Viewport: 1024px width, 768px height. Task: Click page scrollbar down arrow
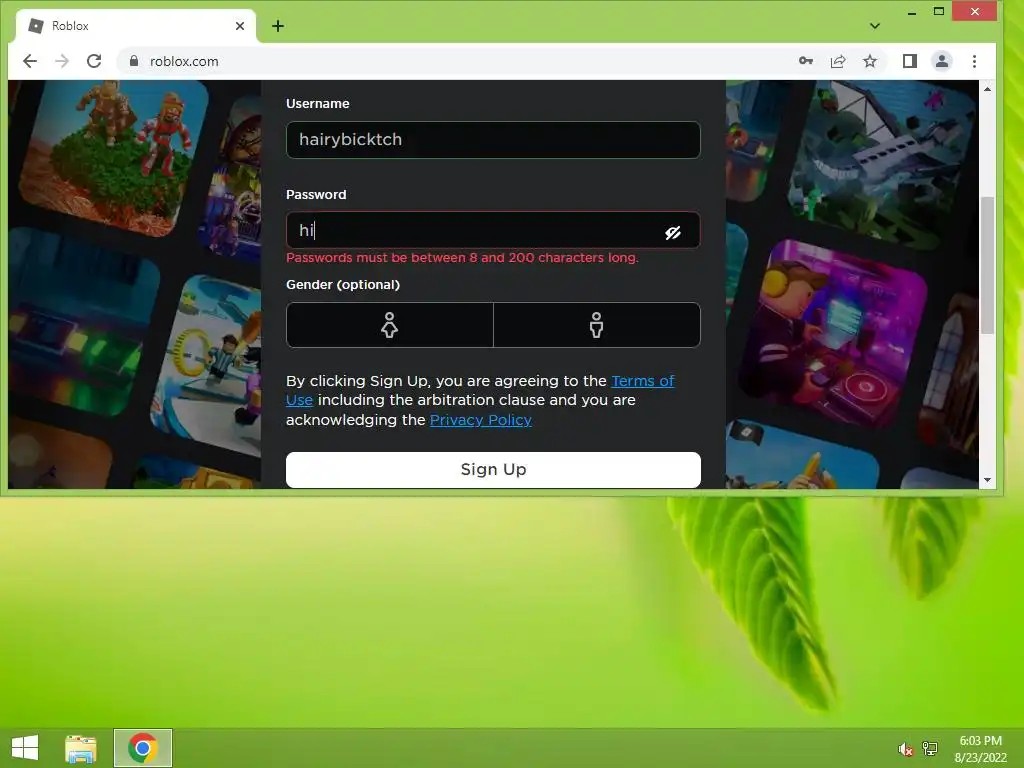coord(987,480)
